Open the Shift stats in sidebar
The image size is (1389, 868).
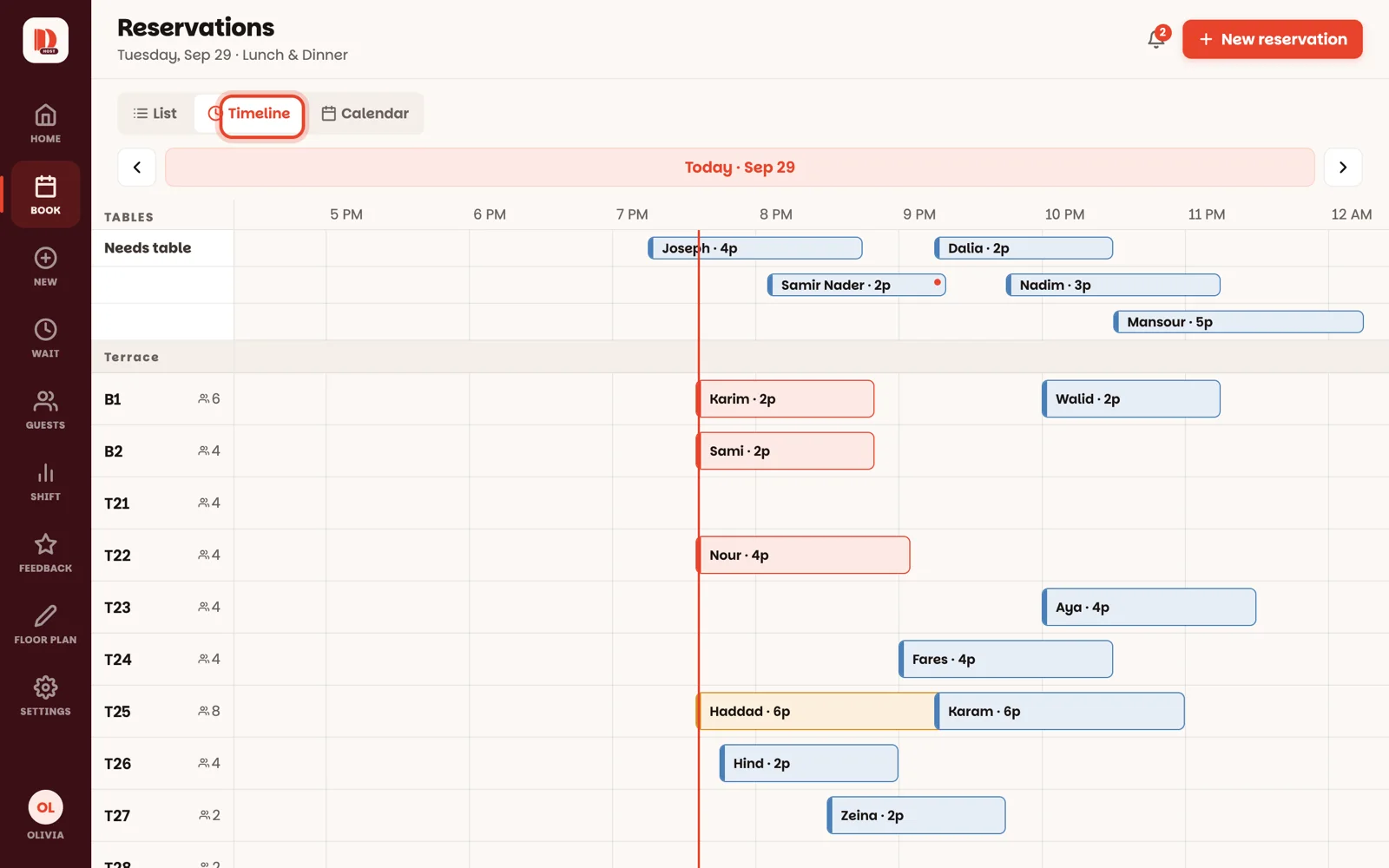point(45,481)
